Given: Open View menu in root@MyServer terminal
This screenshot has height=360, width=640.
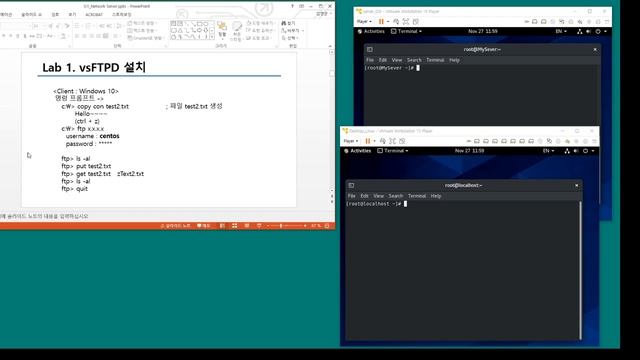Looking at the screenshot, I should (397, 60).
